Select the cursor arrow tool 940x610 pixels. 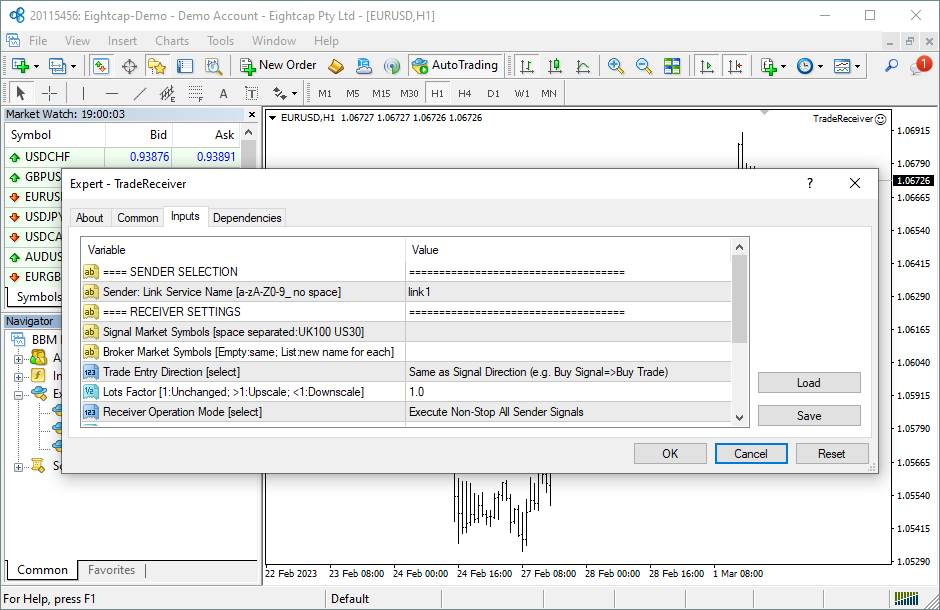click(x=21, y=93)
